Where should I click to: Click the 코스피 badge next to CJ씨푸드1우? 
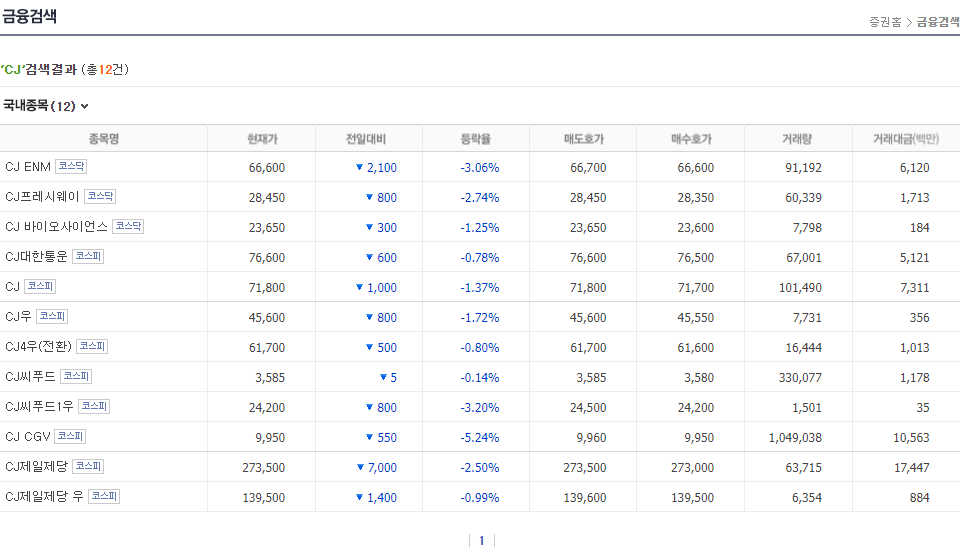point(94,406)
